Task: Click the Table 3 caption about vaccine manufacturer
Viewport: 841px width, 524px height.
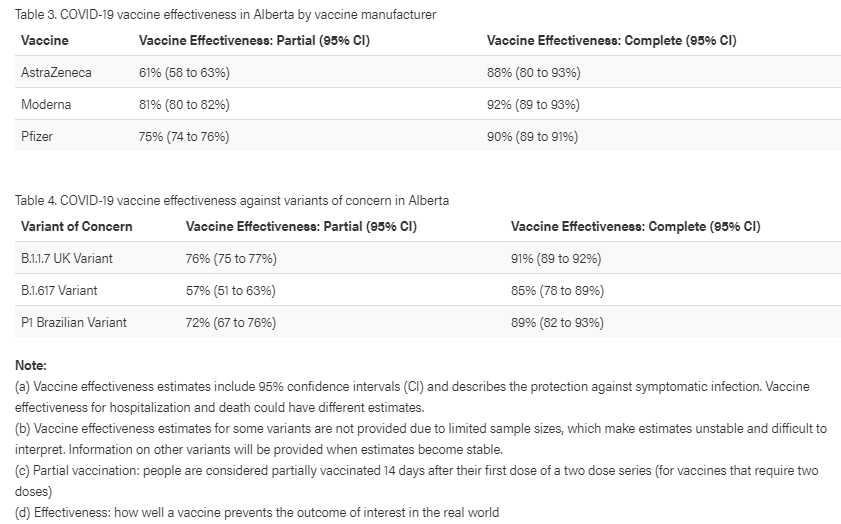Action: coord(225,15)
